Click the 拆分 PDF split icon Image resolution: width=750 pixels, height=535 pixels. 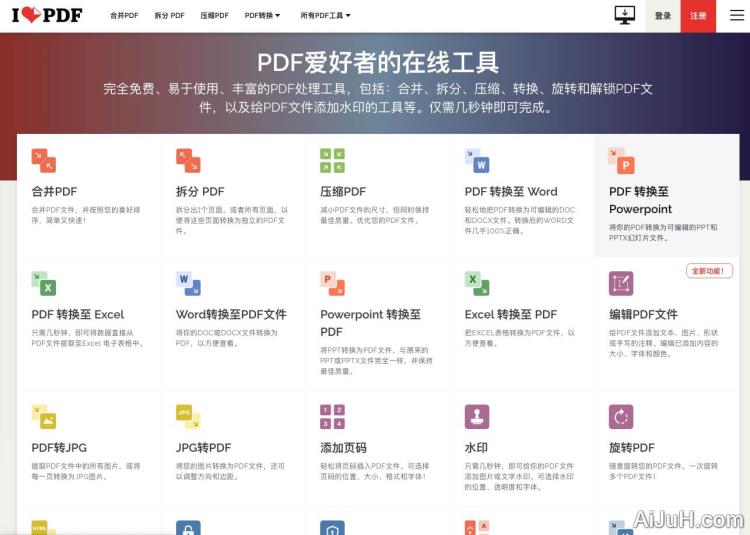pos(188,161)
